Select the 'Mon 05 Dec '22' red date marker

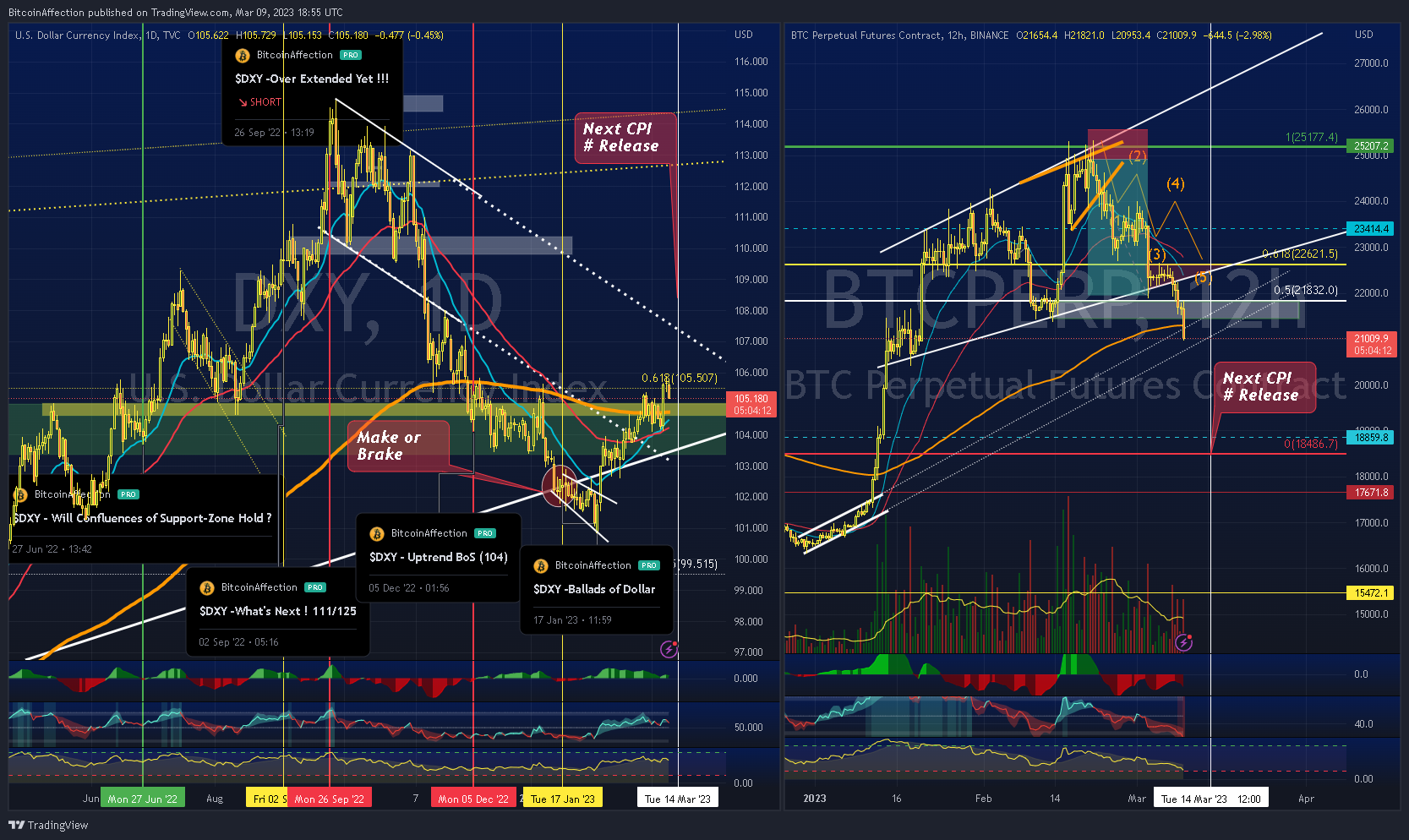tap(473, 799)
